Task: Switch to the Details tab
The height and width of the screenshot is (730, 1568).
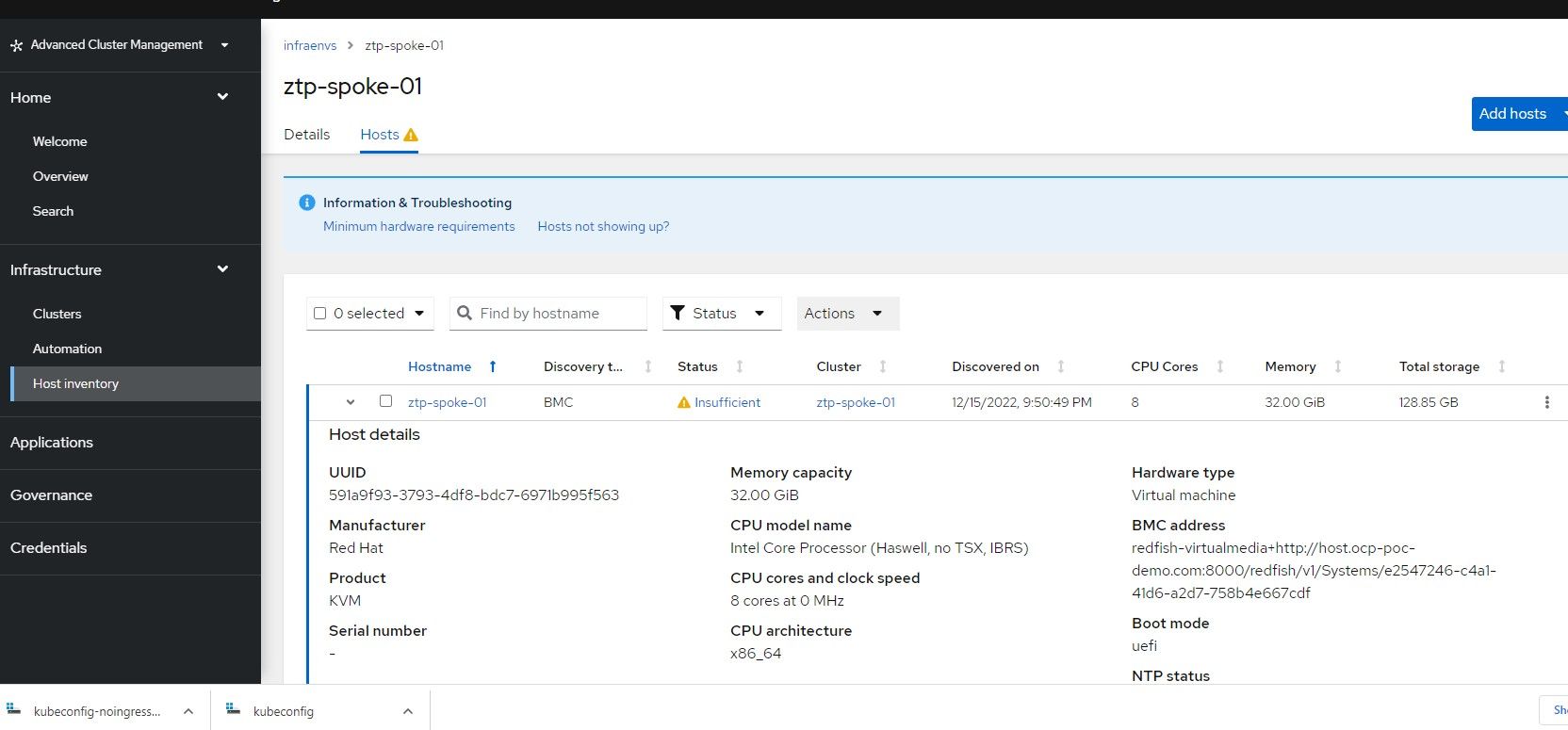Action: point(307,135)
